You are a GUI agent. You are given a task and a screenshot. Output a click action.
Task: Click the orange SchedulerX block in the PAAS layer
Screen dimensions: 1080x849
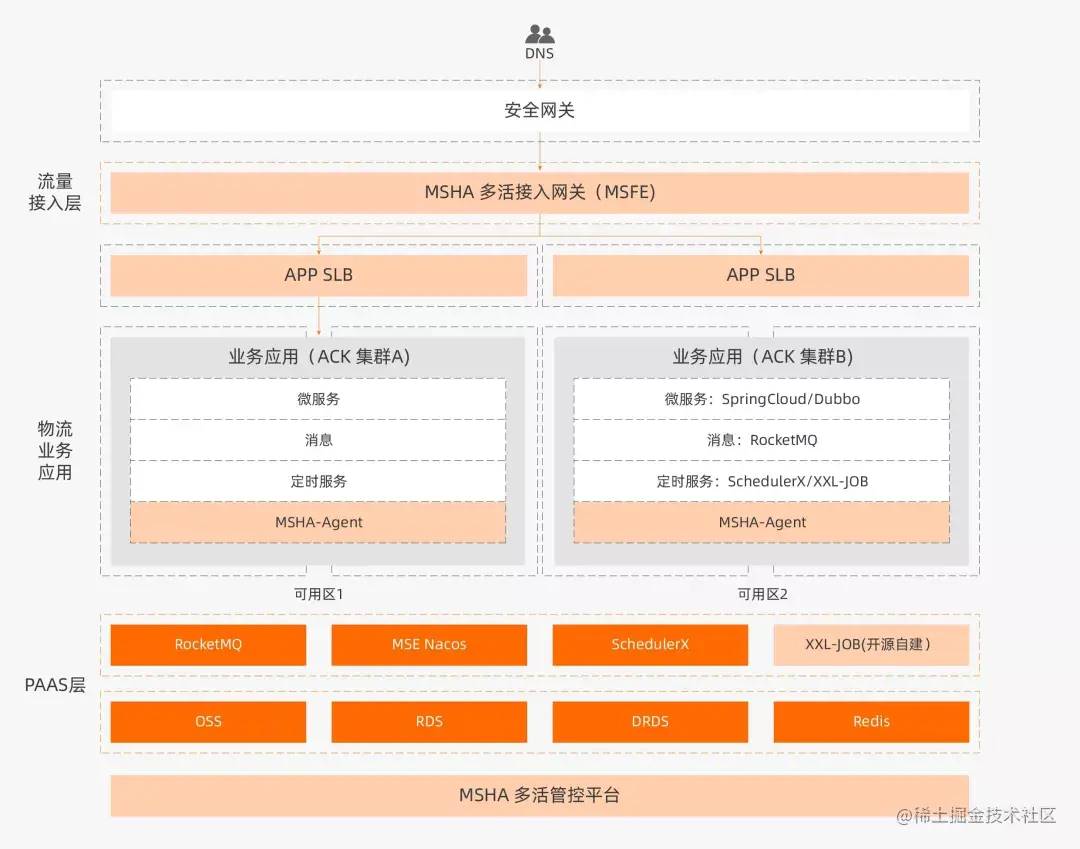pos(650,644)
